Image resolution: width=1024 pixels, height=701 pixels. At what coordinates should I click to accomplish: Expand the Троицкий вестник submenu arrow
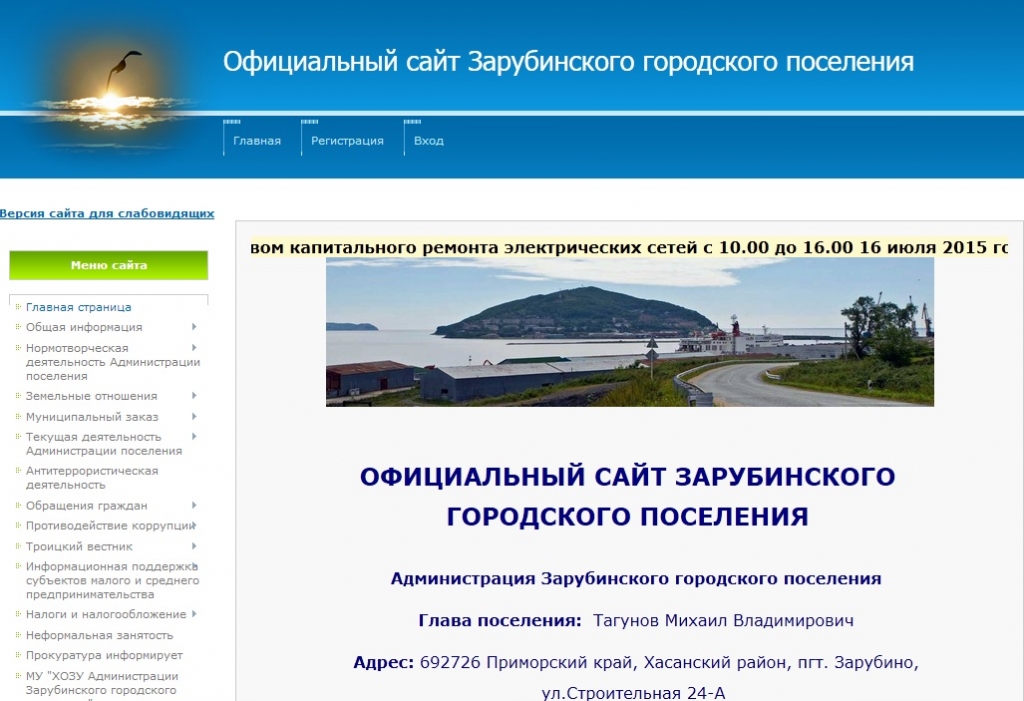[x=194, y=546]
